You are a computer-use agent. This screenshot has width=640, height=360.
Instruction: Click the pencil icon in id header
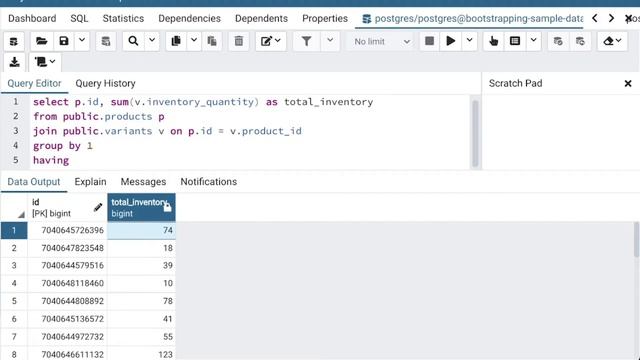(98, 207)
